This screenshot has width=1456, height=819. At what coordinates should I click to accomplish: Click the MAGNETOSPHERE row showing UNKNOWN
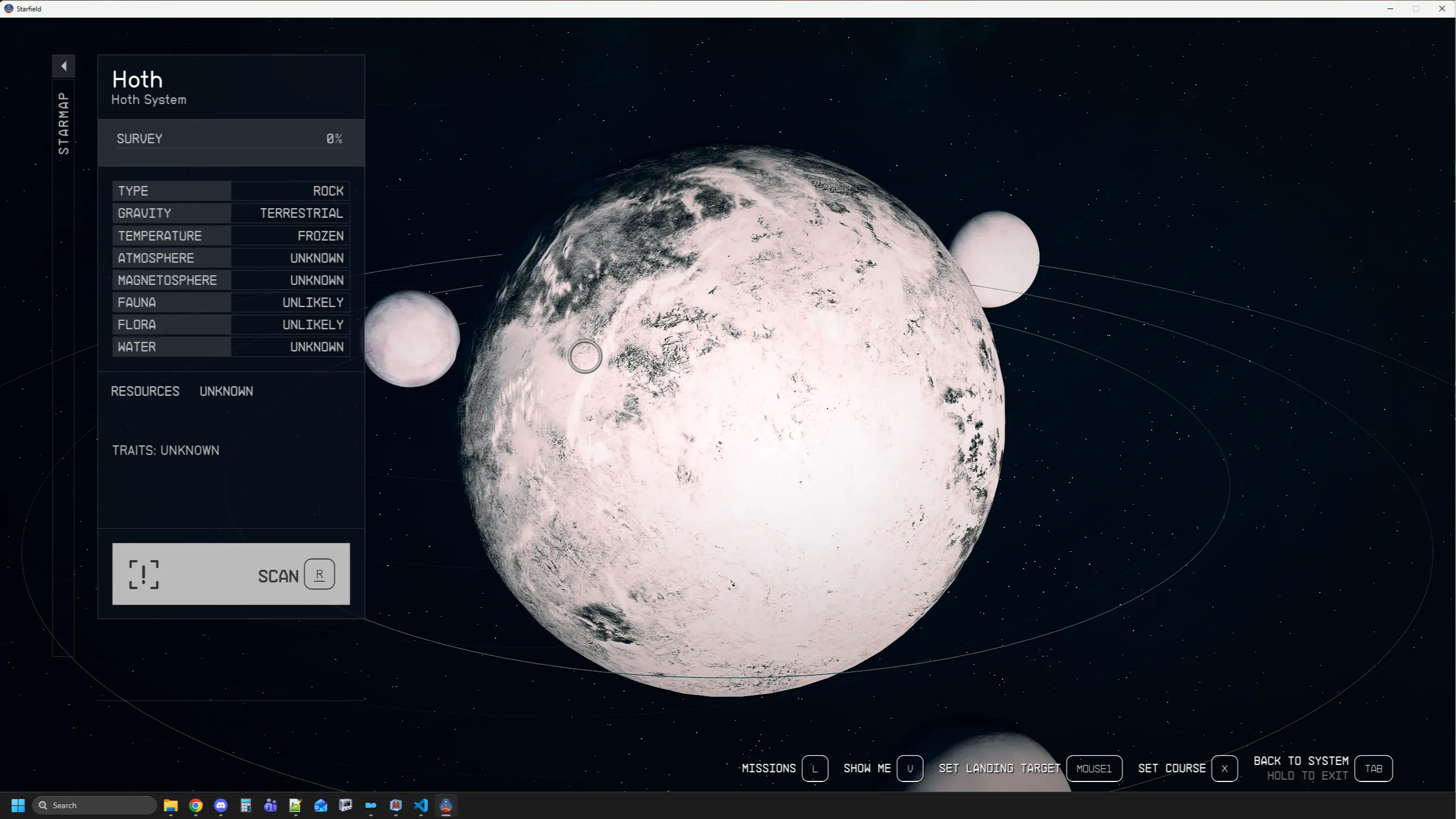231,280
